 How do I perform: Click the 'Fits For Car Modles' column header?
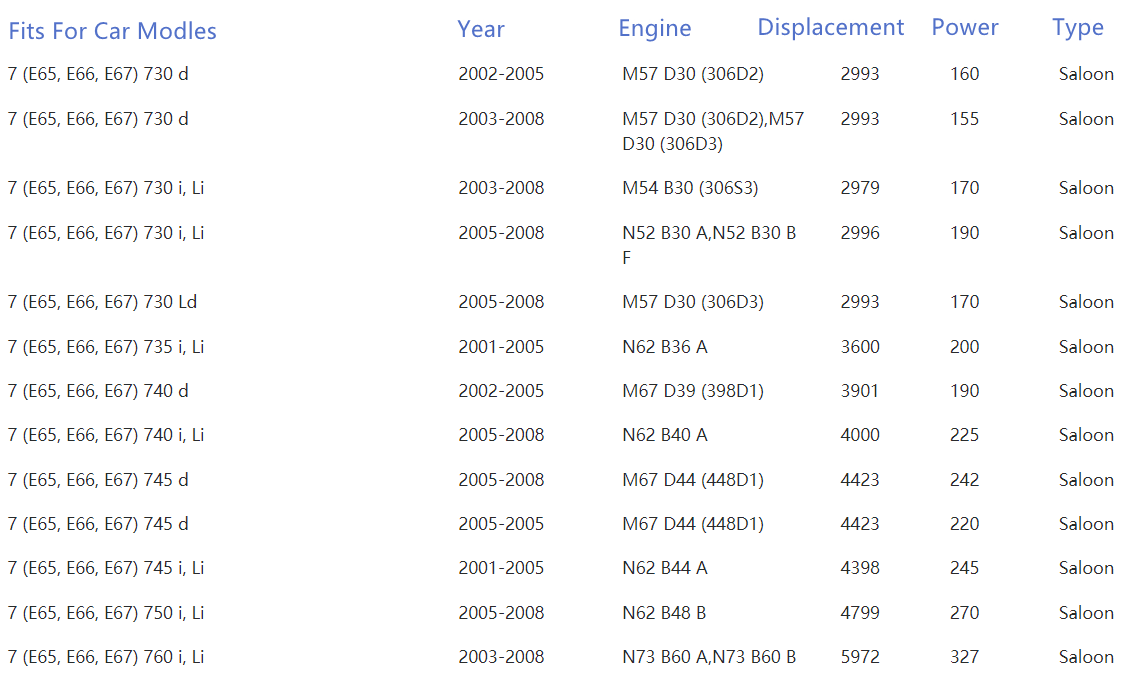(x=112, y=31)
